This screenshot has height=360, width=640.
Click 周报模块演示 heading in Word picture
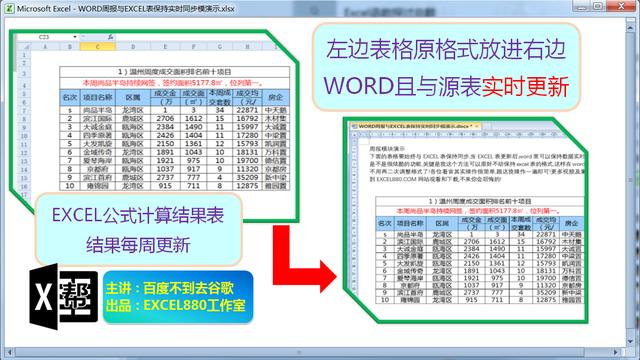(x=387, y=149)
